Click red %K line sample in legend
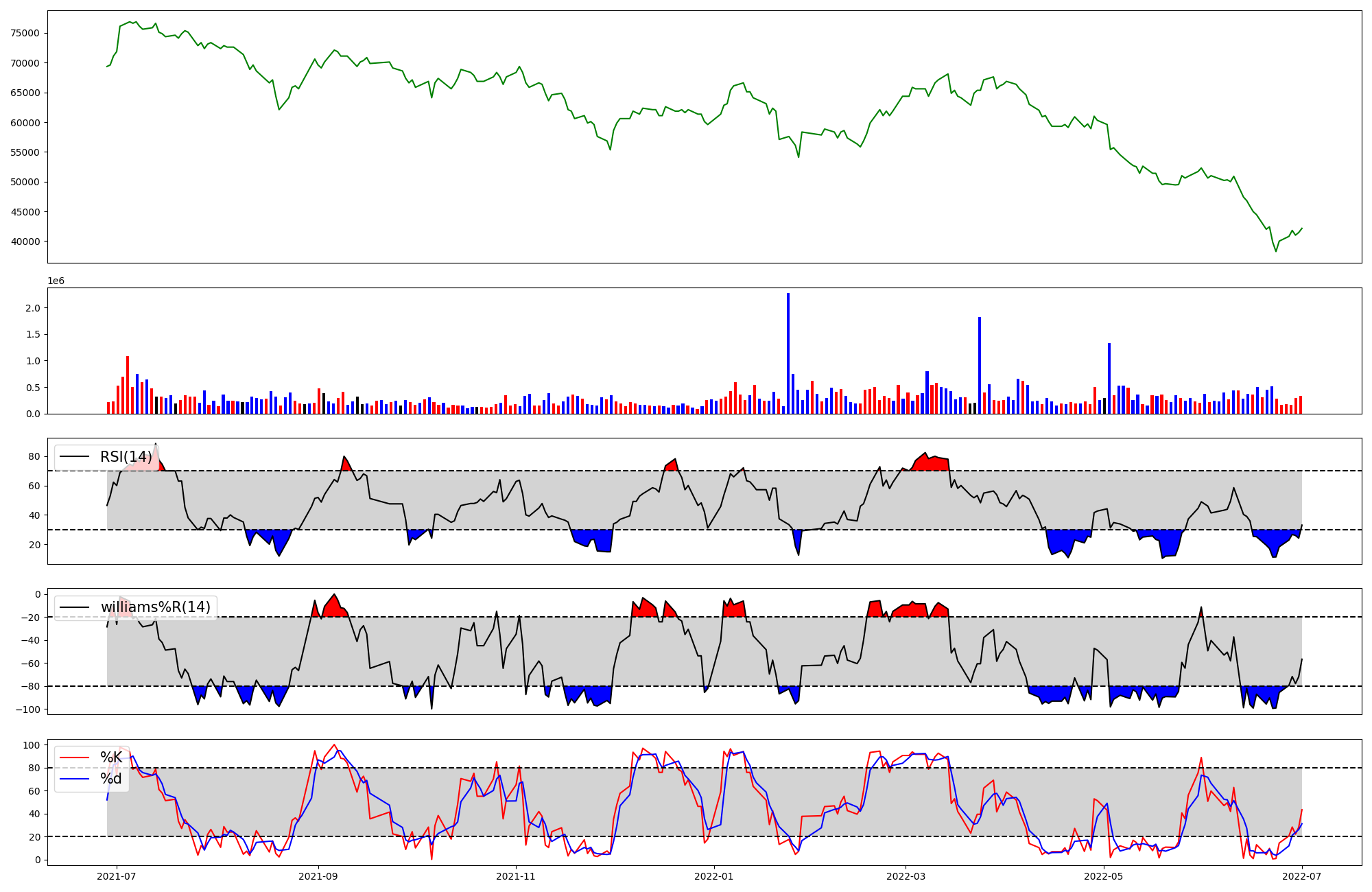Image resolution: width=1372 pixels, height=892 pixels. (75, 758)
